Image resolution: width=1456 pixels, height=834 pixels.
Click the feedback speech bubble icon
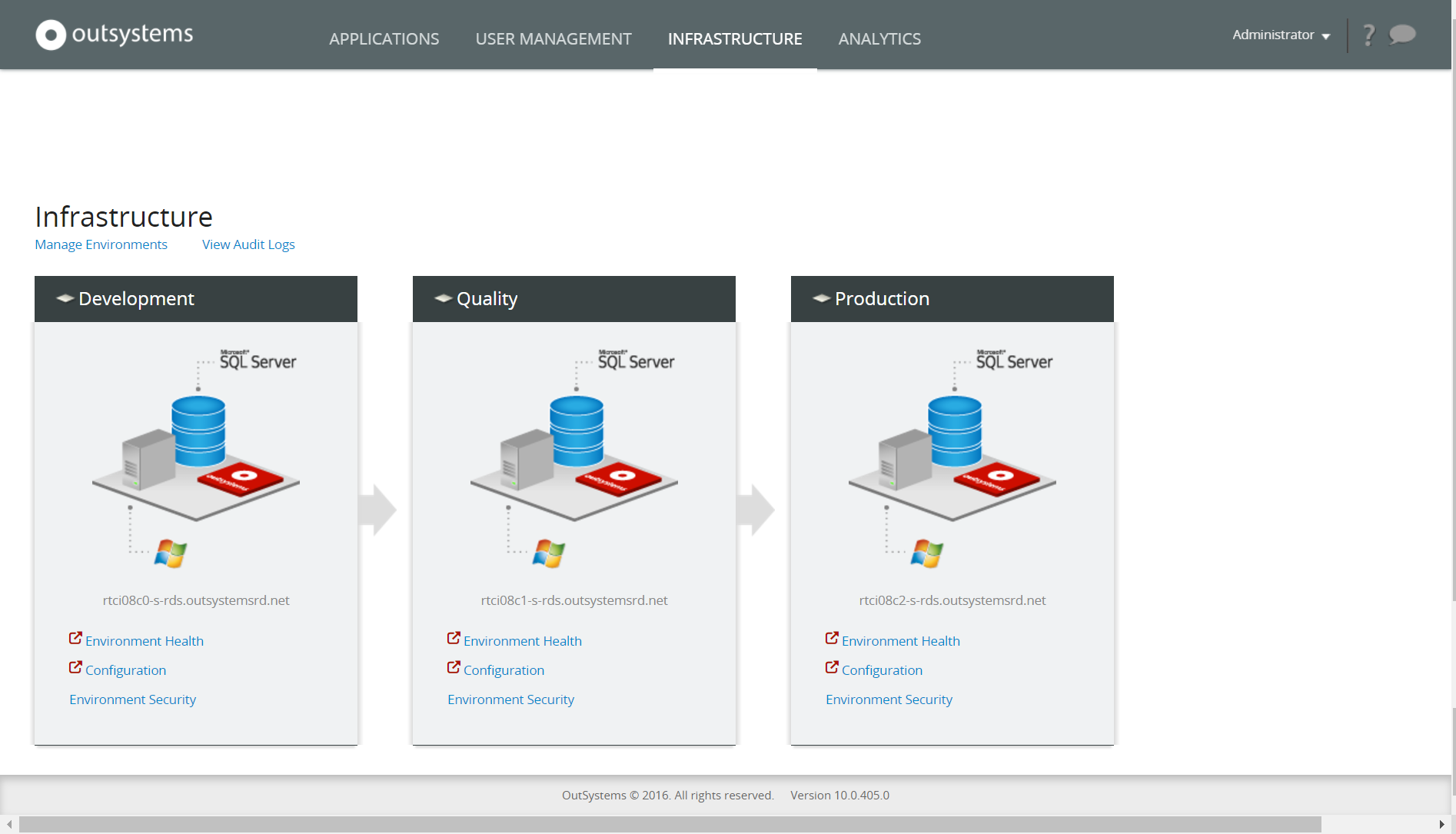click(x=1401, y=34)
